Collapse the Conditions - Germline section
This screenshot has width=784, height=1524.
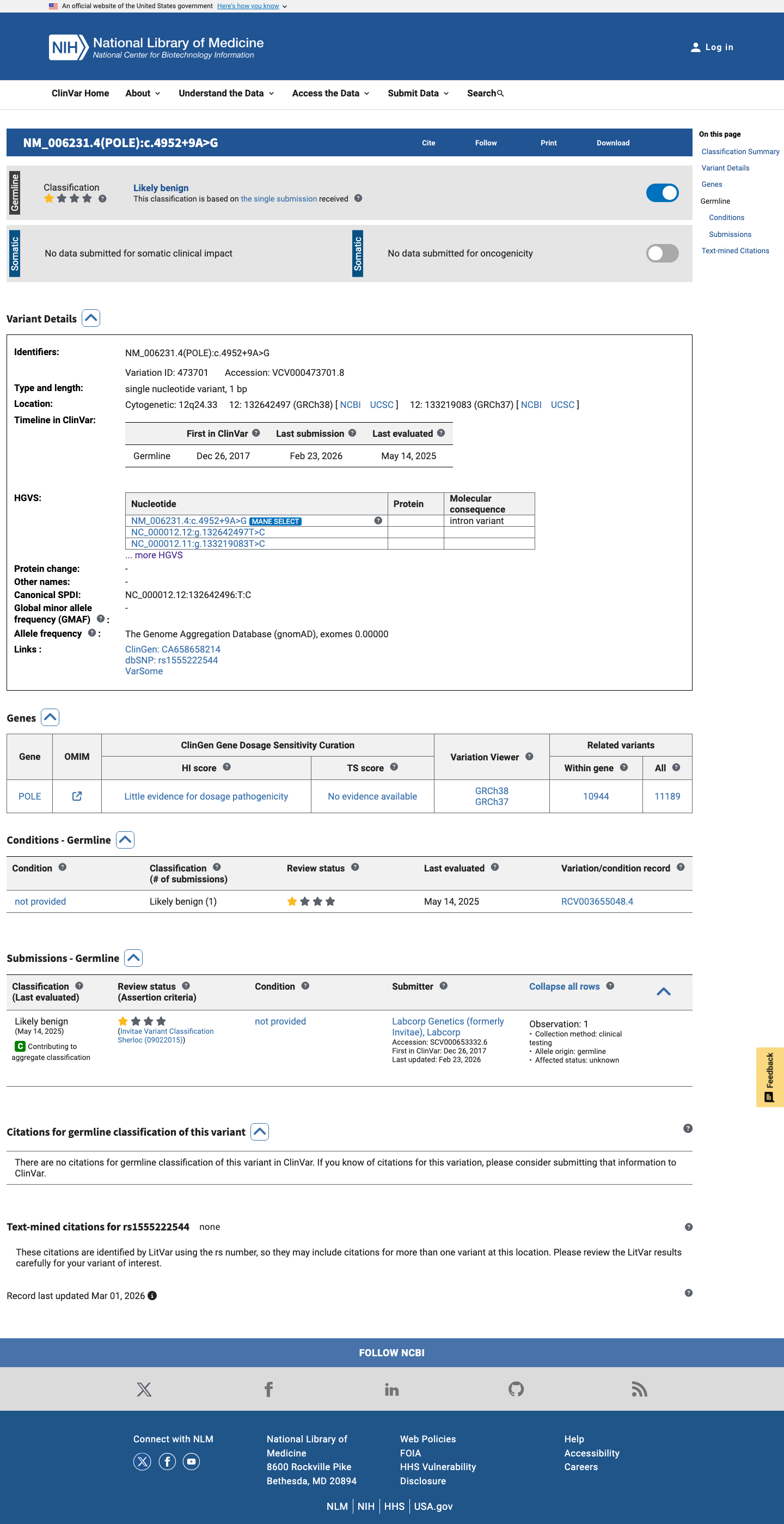(125, 839)
